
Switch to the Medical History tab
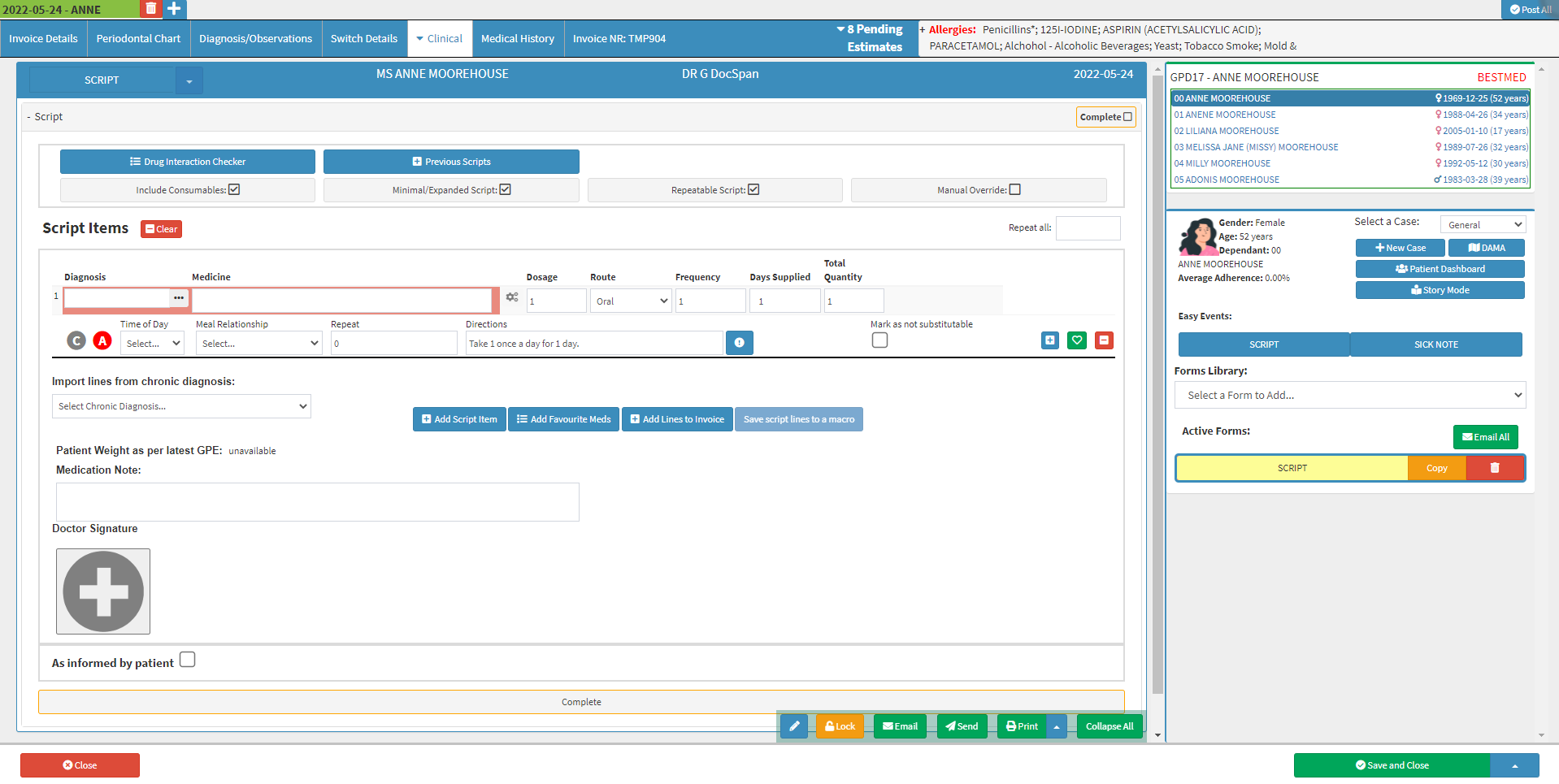[x=517, y=39]
